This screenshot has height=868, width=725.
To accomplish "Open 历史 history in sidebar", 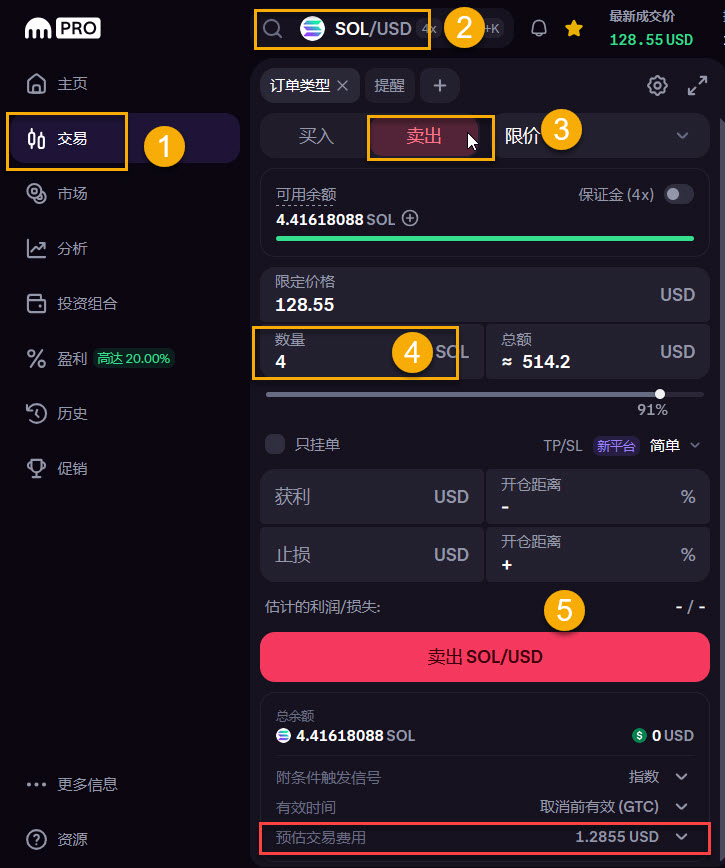I will point(57,414).
